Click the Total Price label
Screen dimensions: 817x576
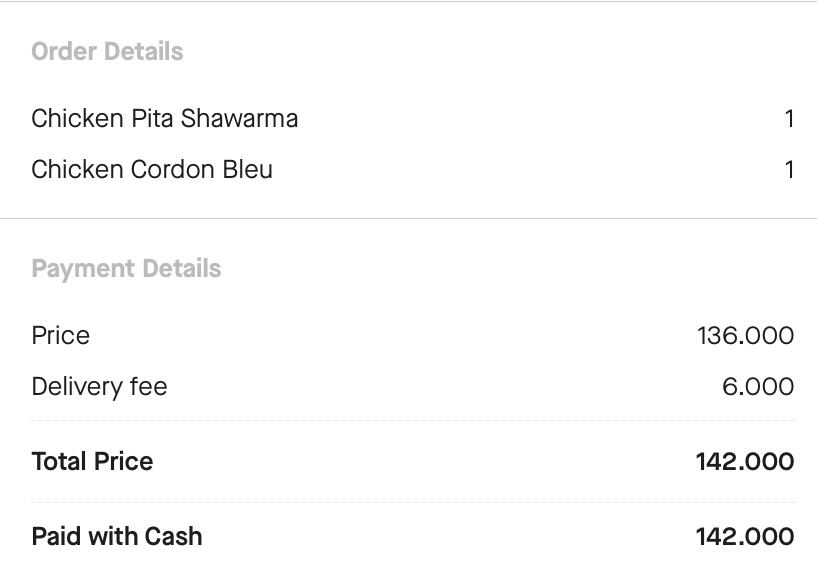pyautogui.click(x=92, y=461)
